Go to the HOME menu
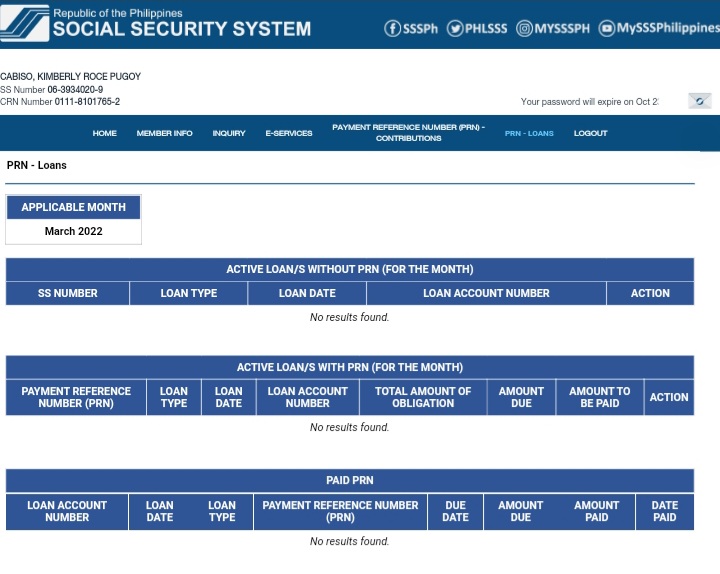The width and height of the screenshot is (720, 574). pyautogui.click(x=104, y=133)
